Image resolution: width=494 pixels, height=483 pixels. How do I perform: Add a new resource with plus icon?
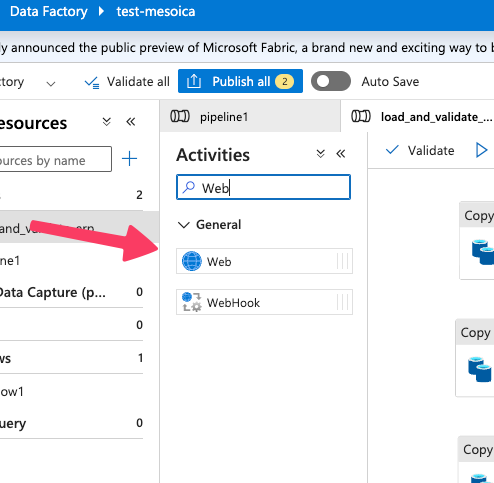click(129, 159)
